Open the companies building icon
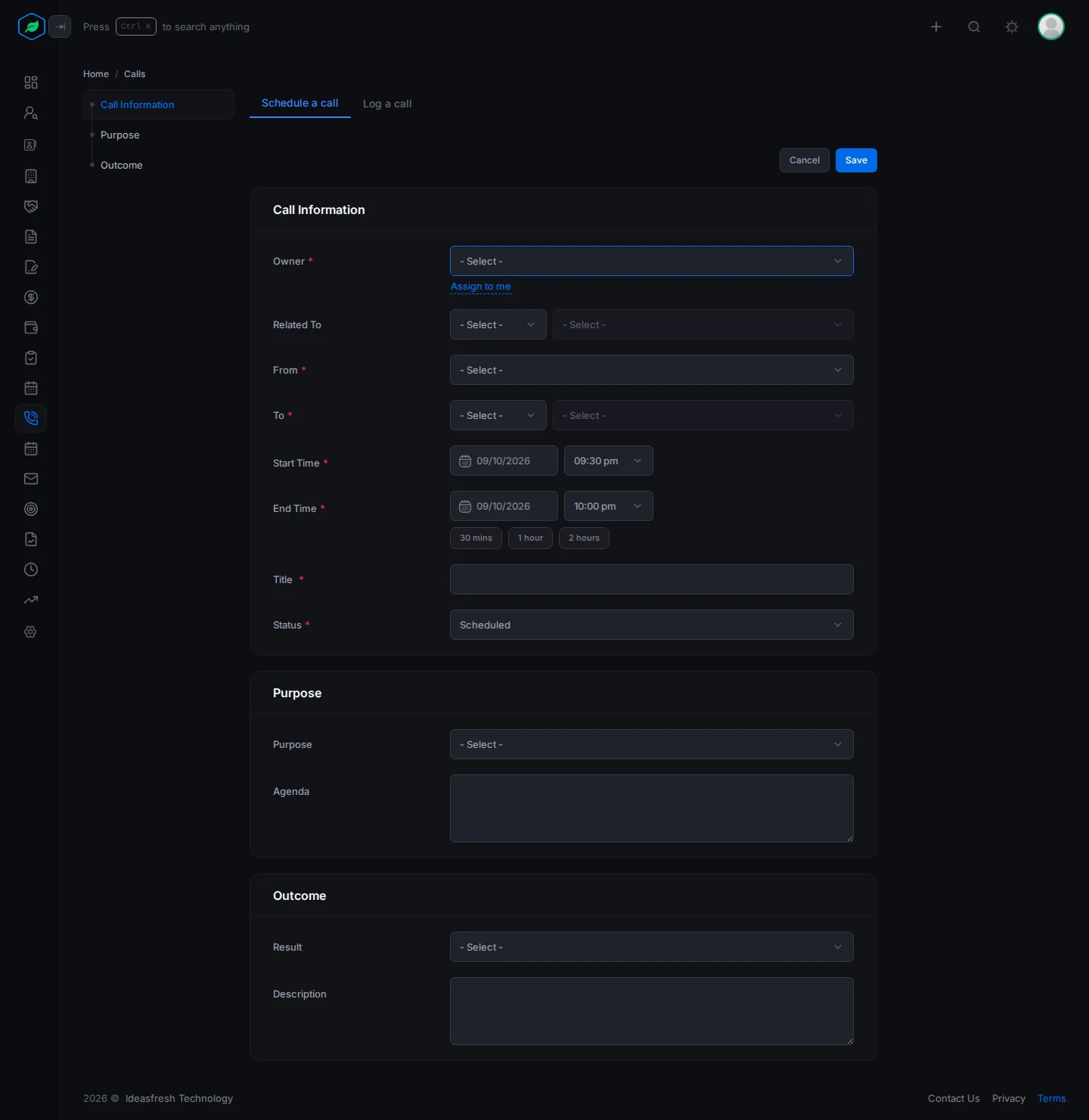 [x=31, y=176]
